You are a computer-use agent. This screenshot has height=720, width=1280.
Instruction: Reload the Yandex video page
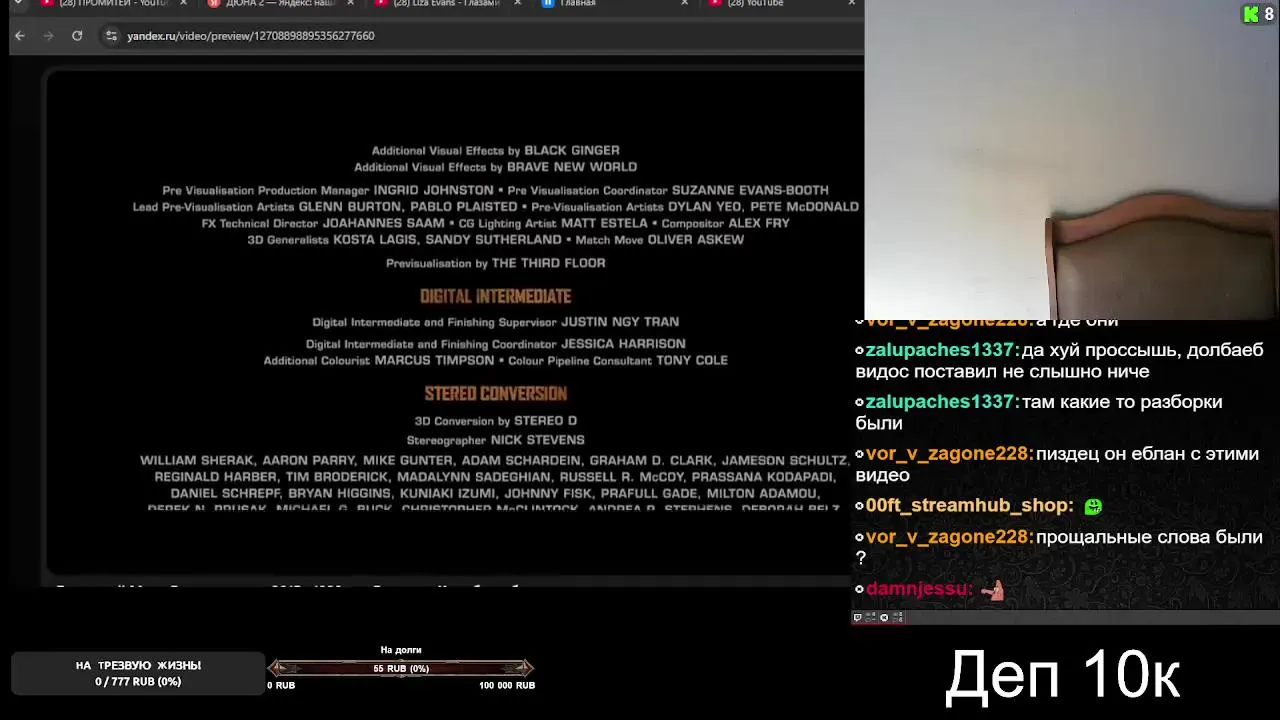click(77, 35)
